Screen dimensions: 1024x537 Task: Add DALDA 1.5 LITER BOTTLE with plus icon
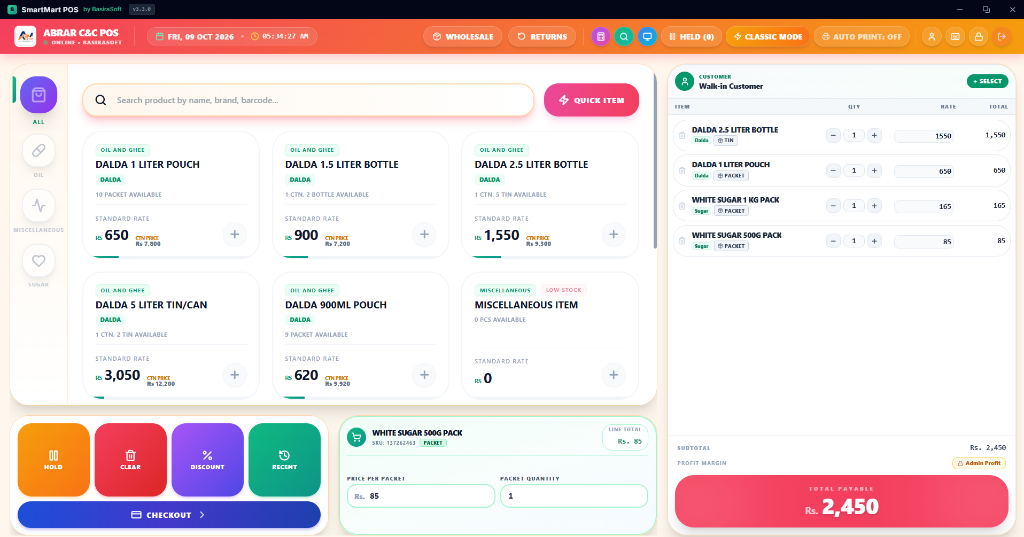(x=424, y=235)
